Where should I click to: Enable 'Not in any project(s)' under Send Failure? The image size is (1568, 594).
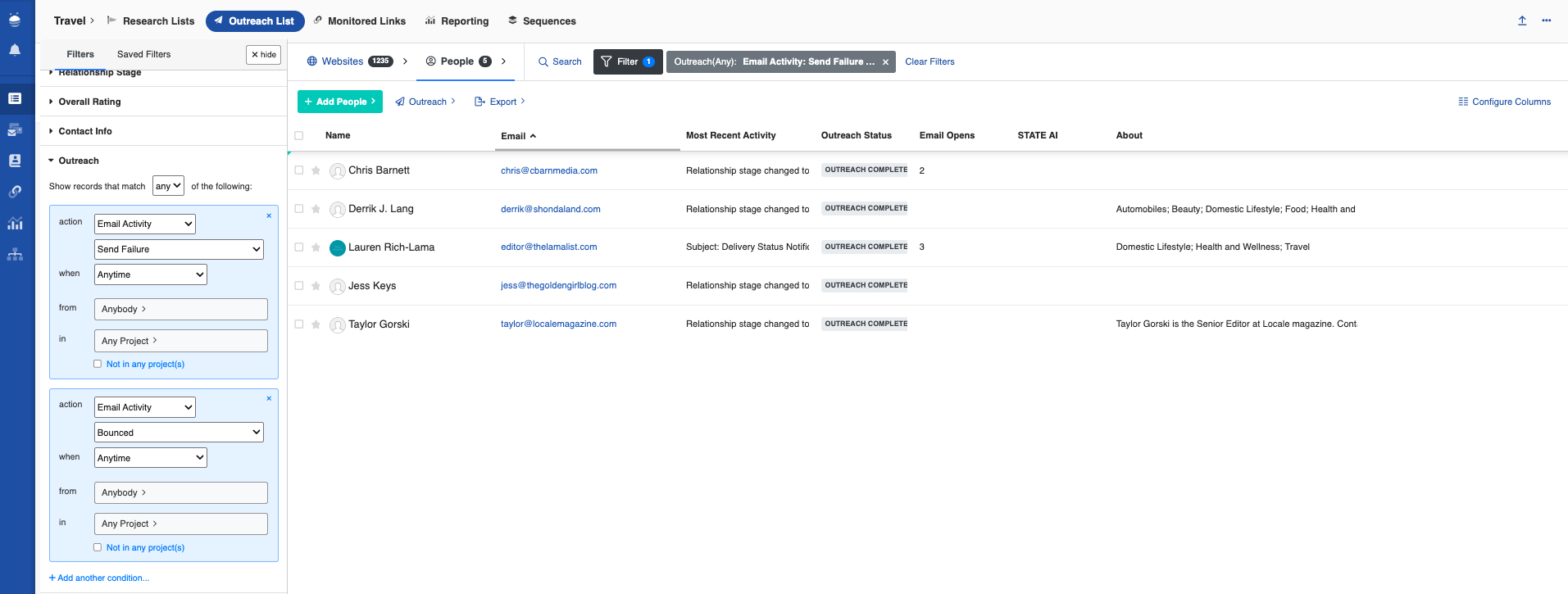click(x=98, y=364)
